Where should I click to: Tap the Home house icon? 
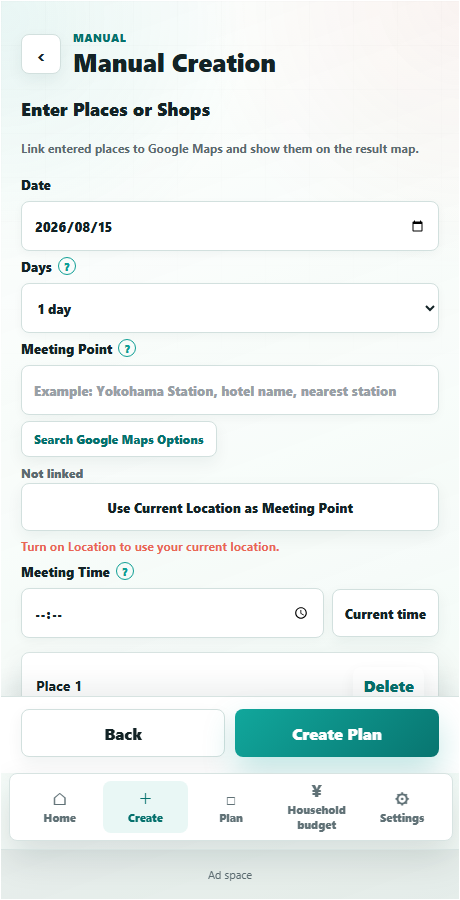click(x=60, y=799)
